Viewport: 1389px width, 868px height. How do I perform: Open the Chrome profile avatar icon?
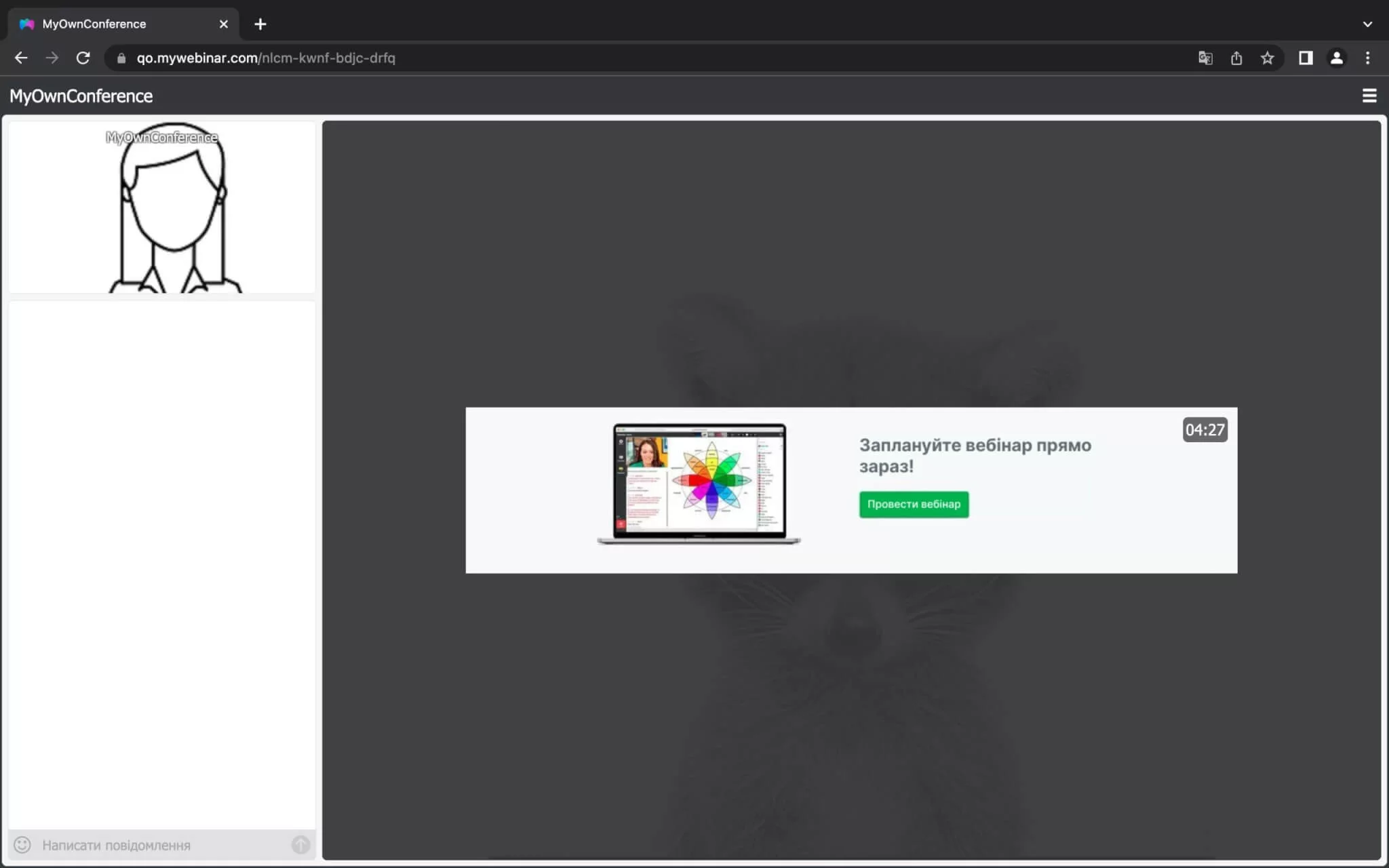1336,58
